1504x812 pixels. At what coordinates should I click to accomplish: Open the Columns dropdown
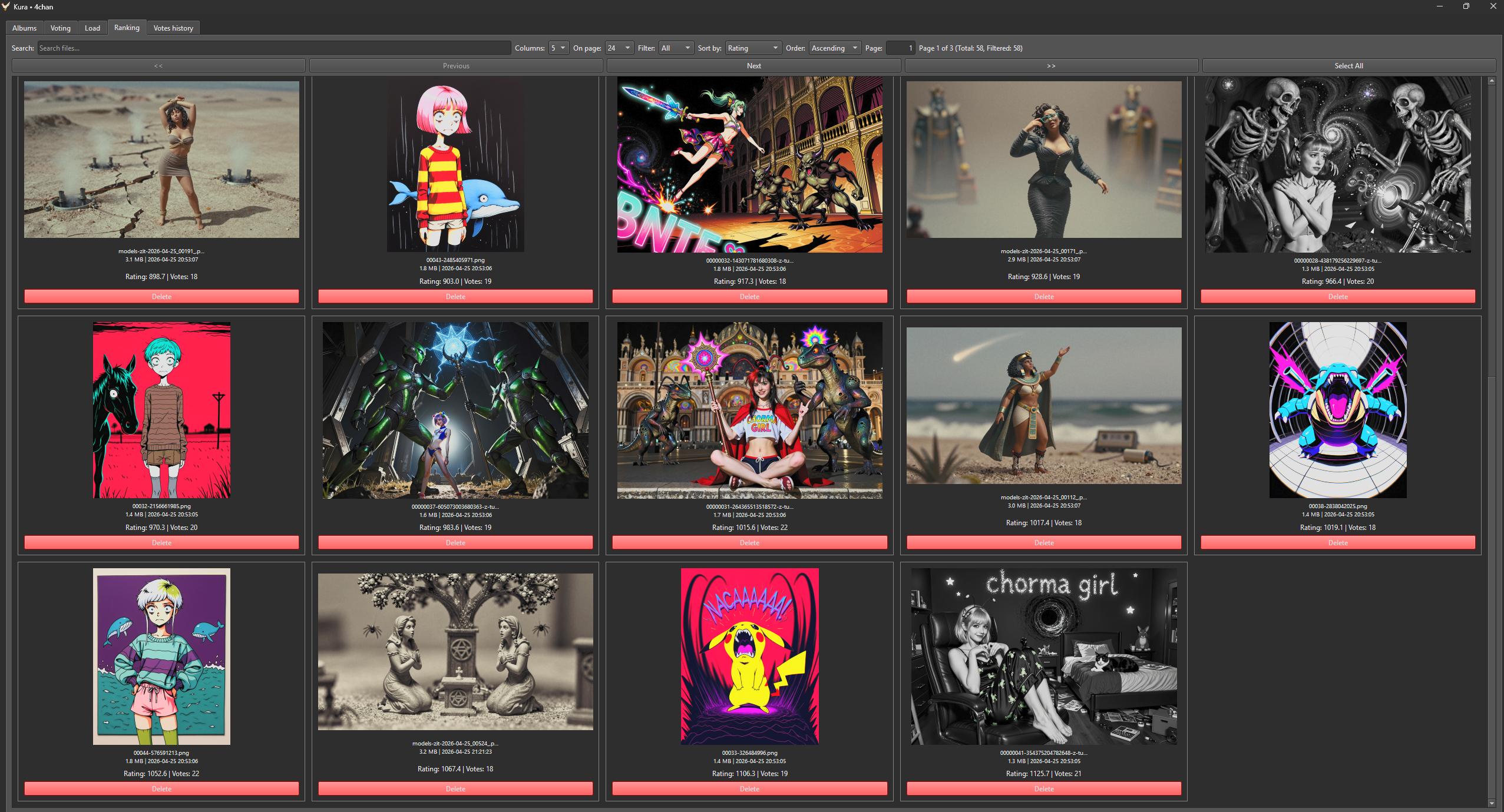pos(557,48)
